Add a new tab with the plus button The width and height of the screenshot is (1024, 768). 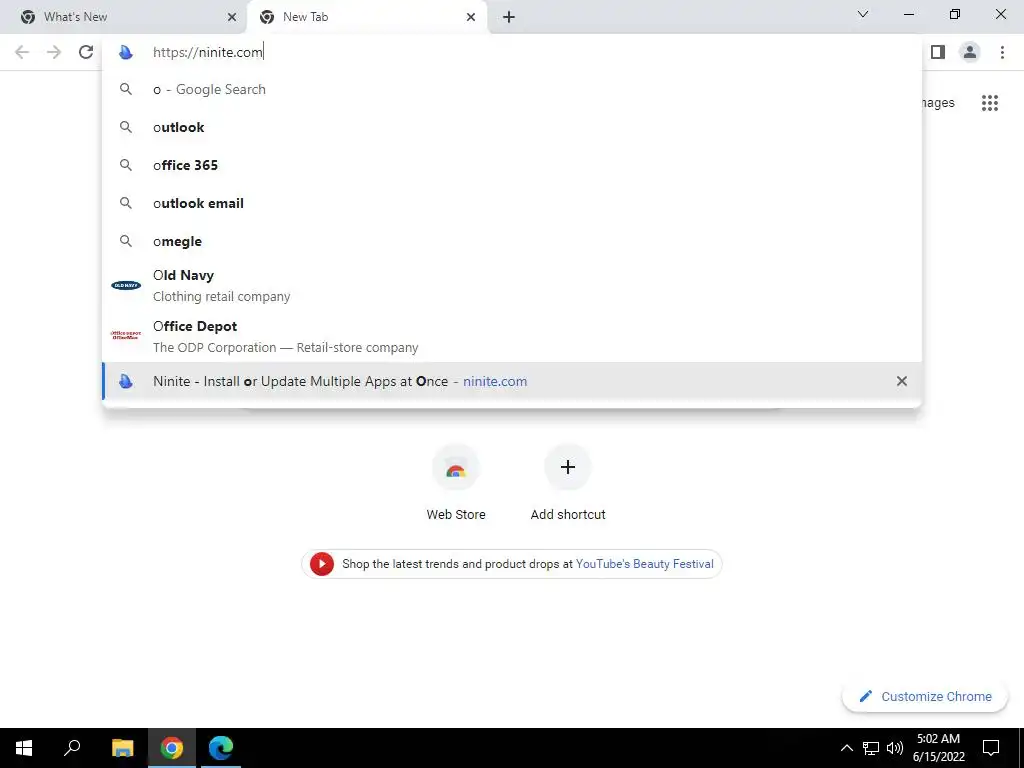tap(509, 17)
